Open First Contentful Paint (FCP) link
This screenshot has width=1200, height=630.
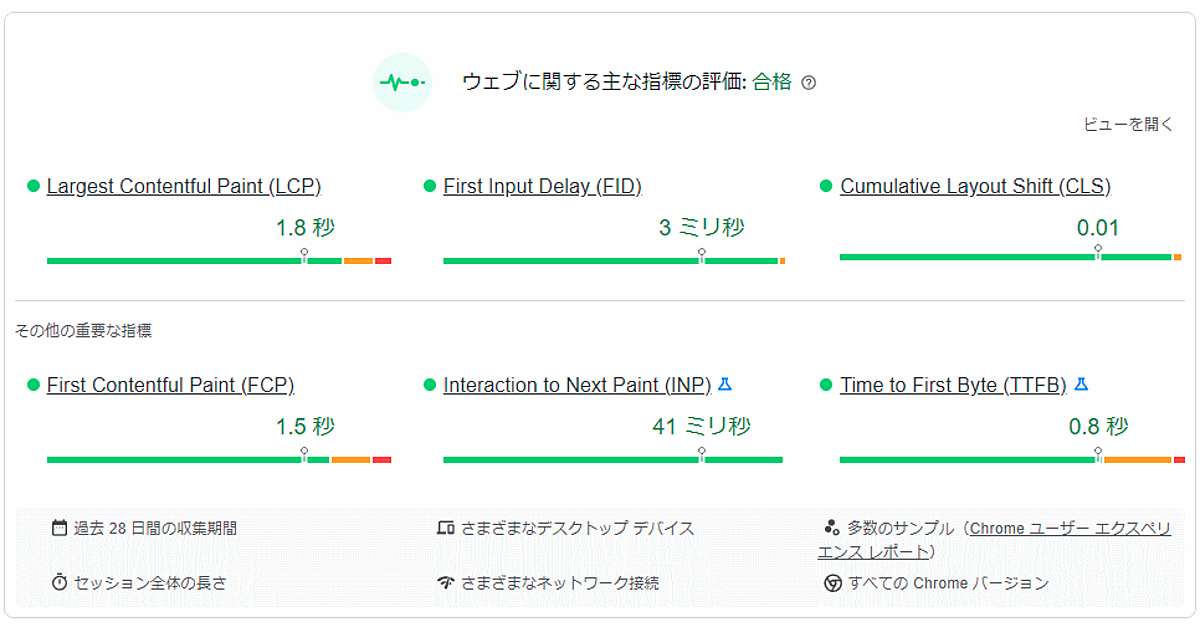click(x=170, y=385)
